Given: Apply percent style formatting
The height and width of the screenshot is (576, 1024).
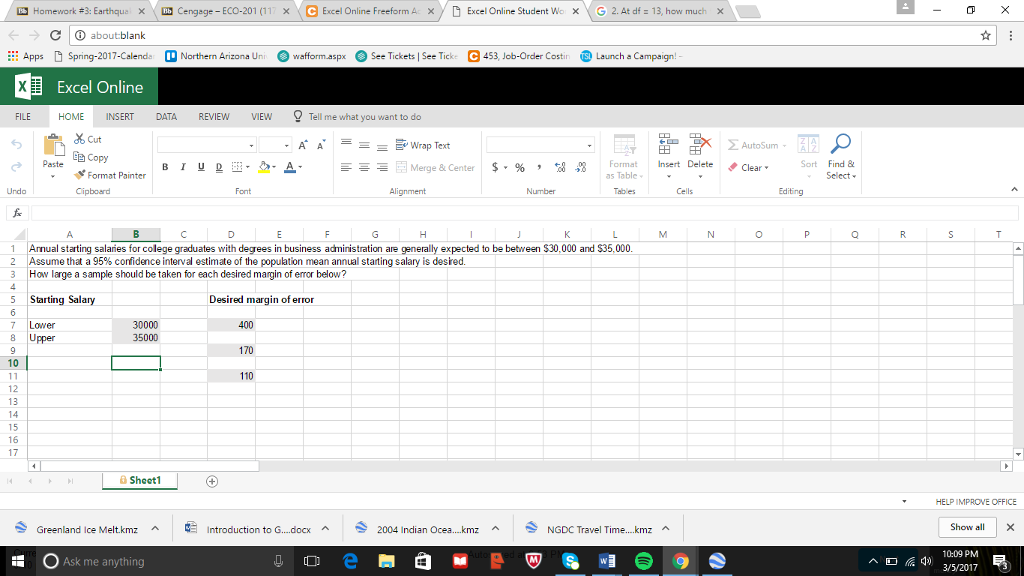Looking at the screenshot, I should [x=519, y=166].
